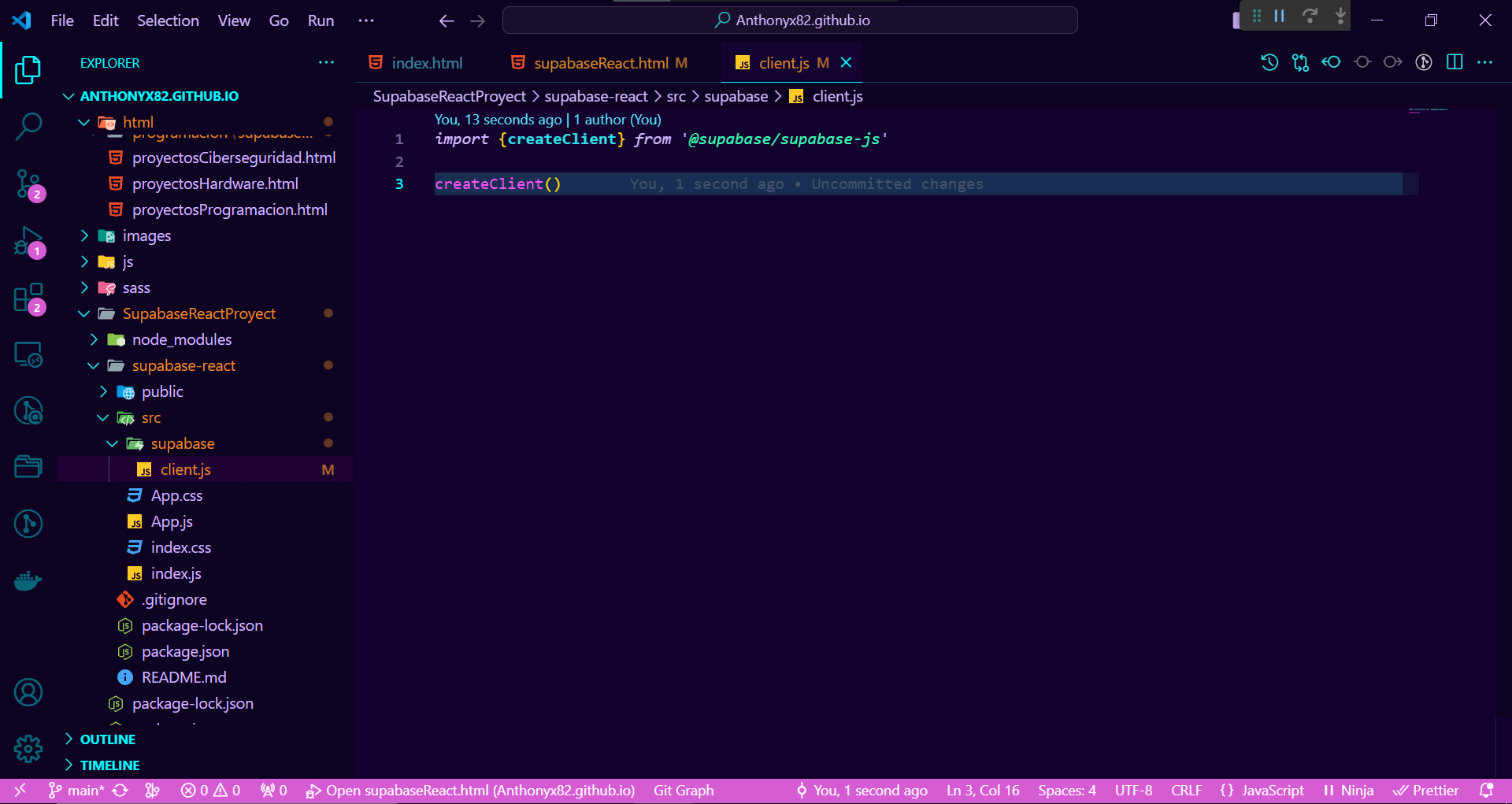Viewport: 1512px width, 804px height.
Task: Split the editor to the right
Action: [1455, 62]
